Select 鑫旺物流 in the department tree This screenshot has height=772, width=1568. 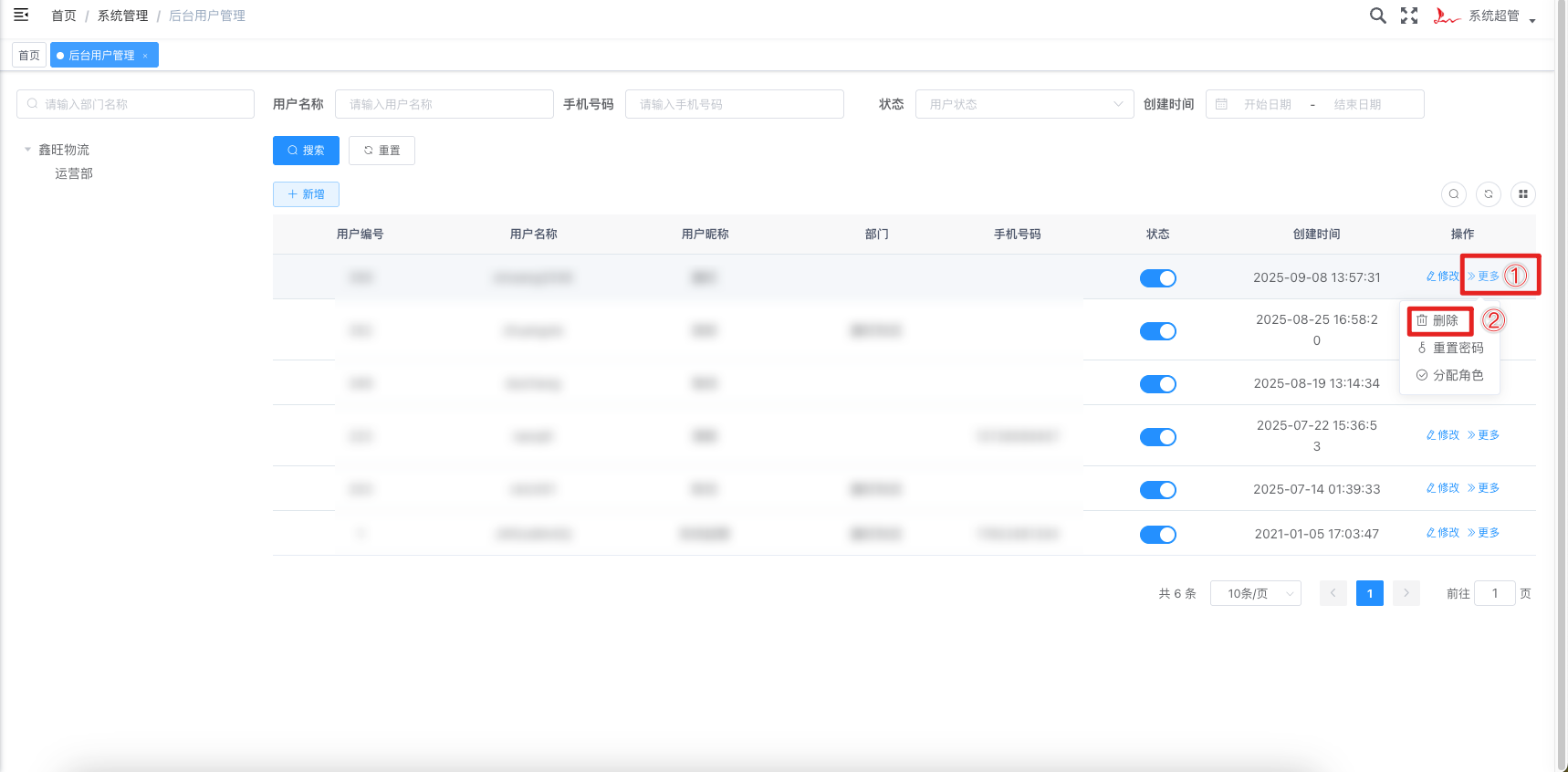64,150
